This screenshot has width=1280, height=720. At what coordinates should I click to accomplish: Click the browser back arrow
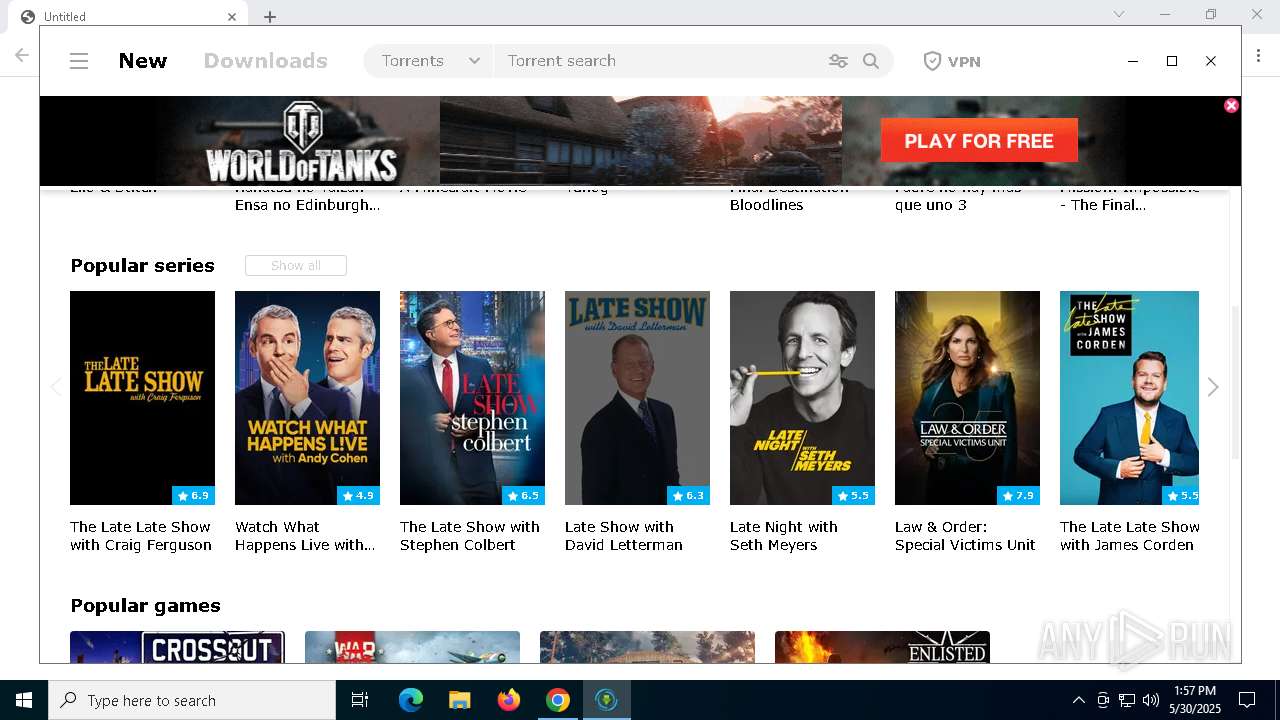(x=21, y=55)
